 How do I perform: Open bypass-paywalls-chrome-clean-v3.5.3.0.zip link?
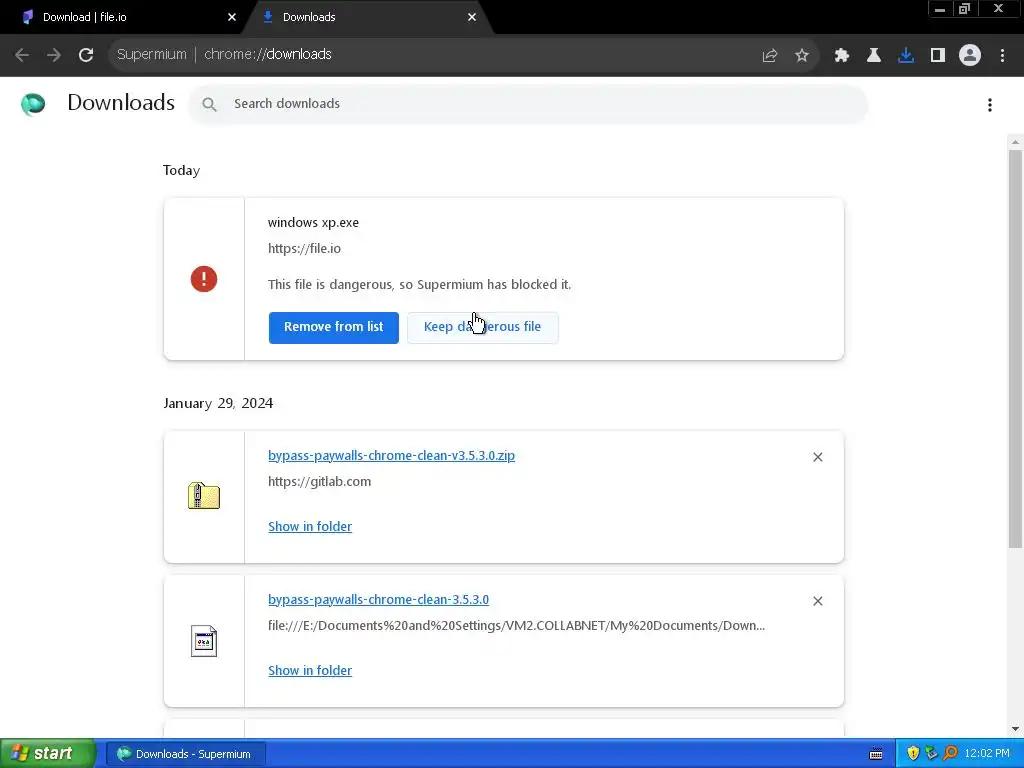coord(391,455)
